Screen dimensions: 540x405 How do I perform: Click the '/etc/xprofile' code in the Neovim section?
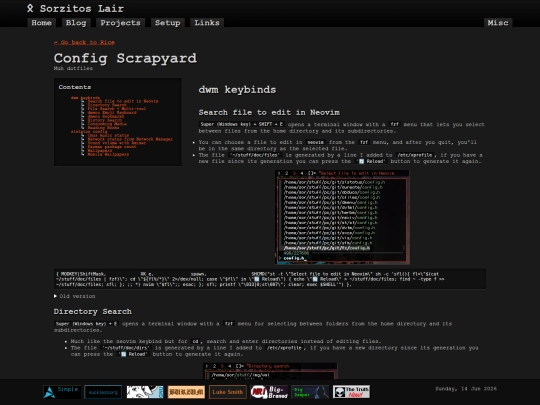pyautogui.click(x=415, y=155)
